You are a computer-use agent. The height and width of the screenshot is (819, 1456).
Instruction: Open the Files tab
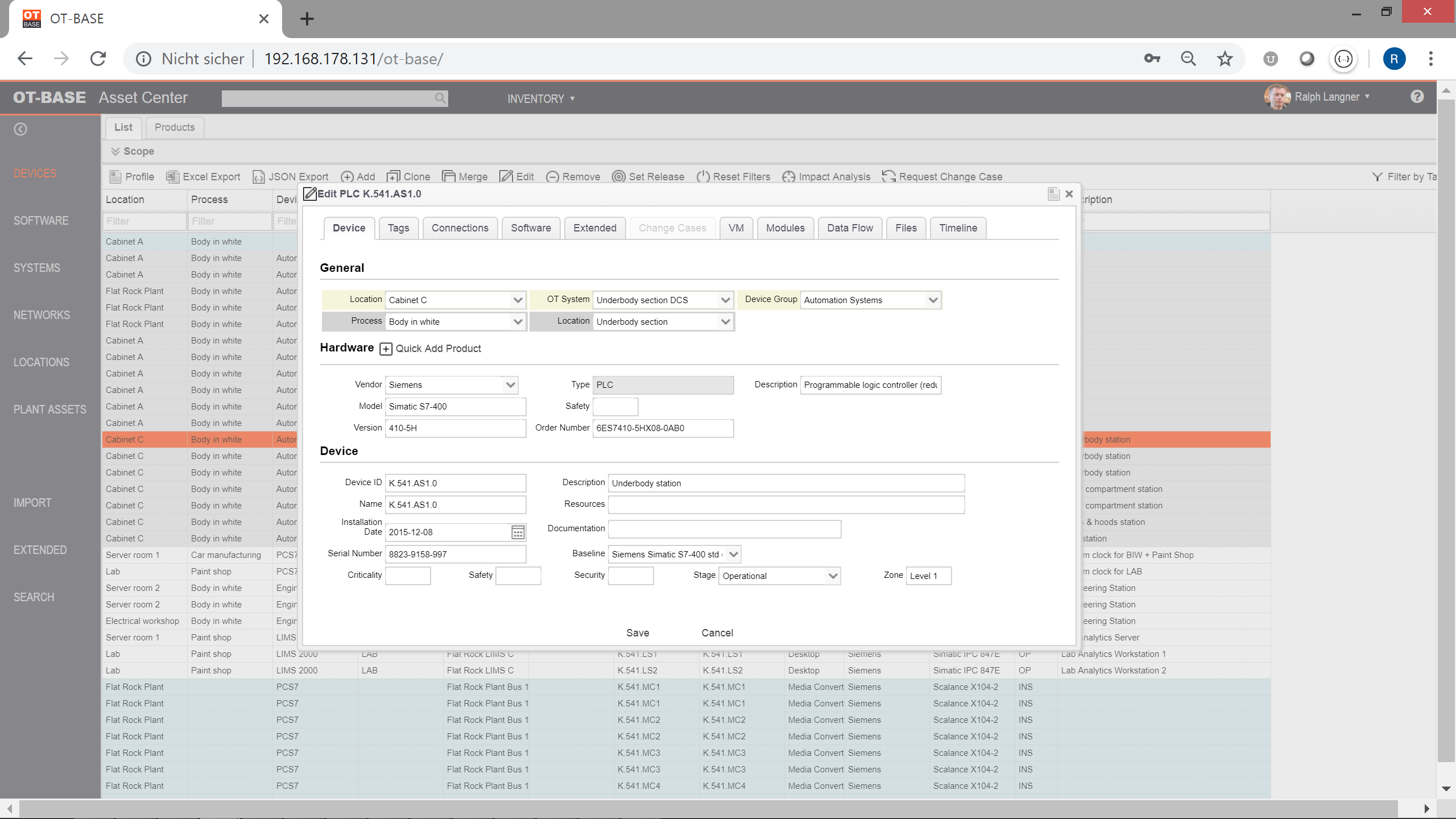pos(906,228)
